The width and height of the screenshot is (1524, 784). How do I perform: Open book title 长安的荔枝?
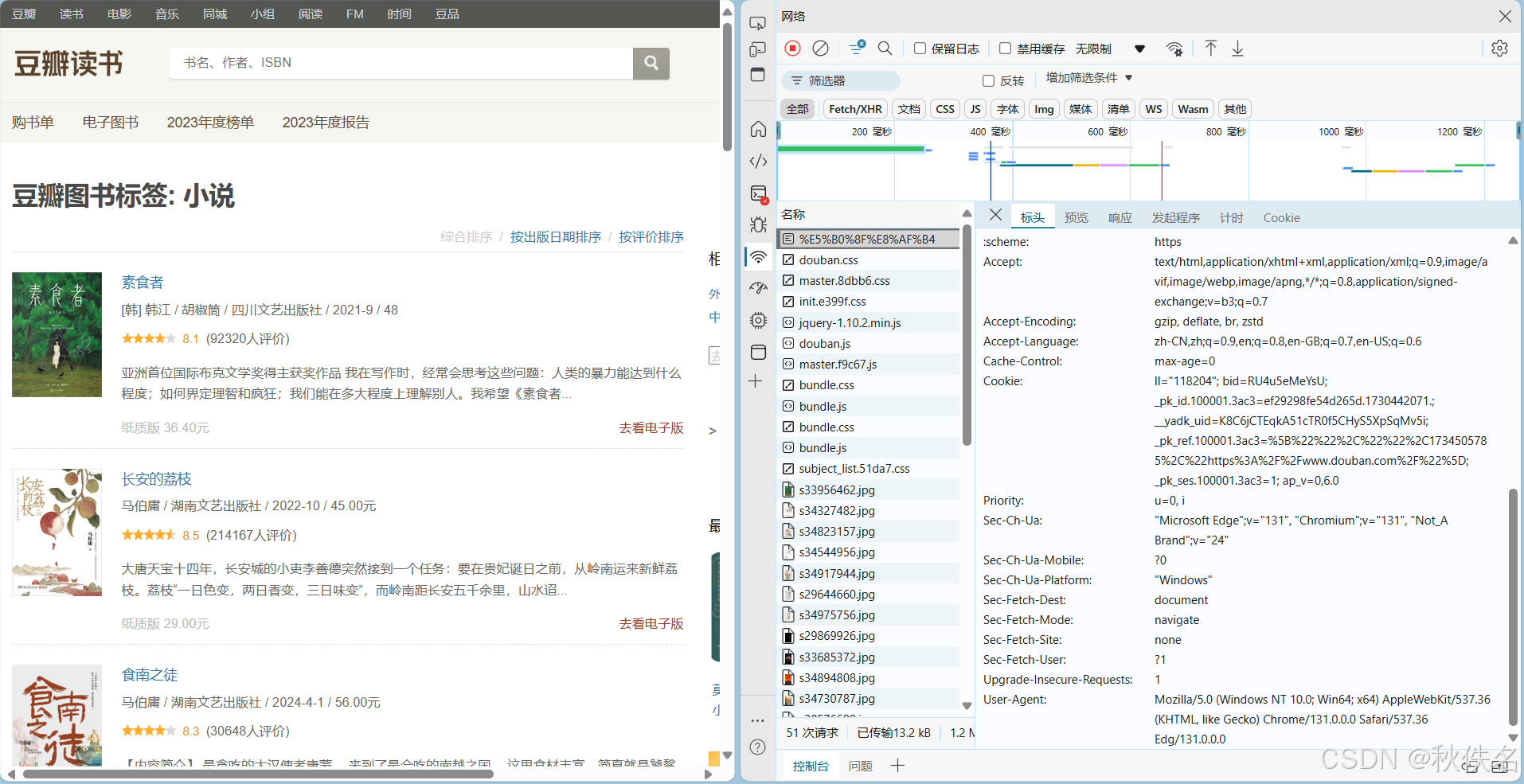pos(156,478)
